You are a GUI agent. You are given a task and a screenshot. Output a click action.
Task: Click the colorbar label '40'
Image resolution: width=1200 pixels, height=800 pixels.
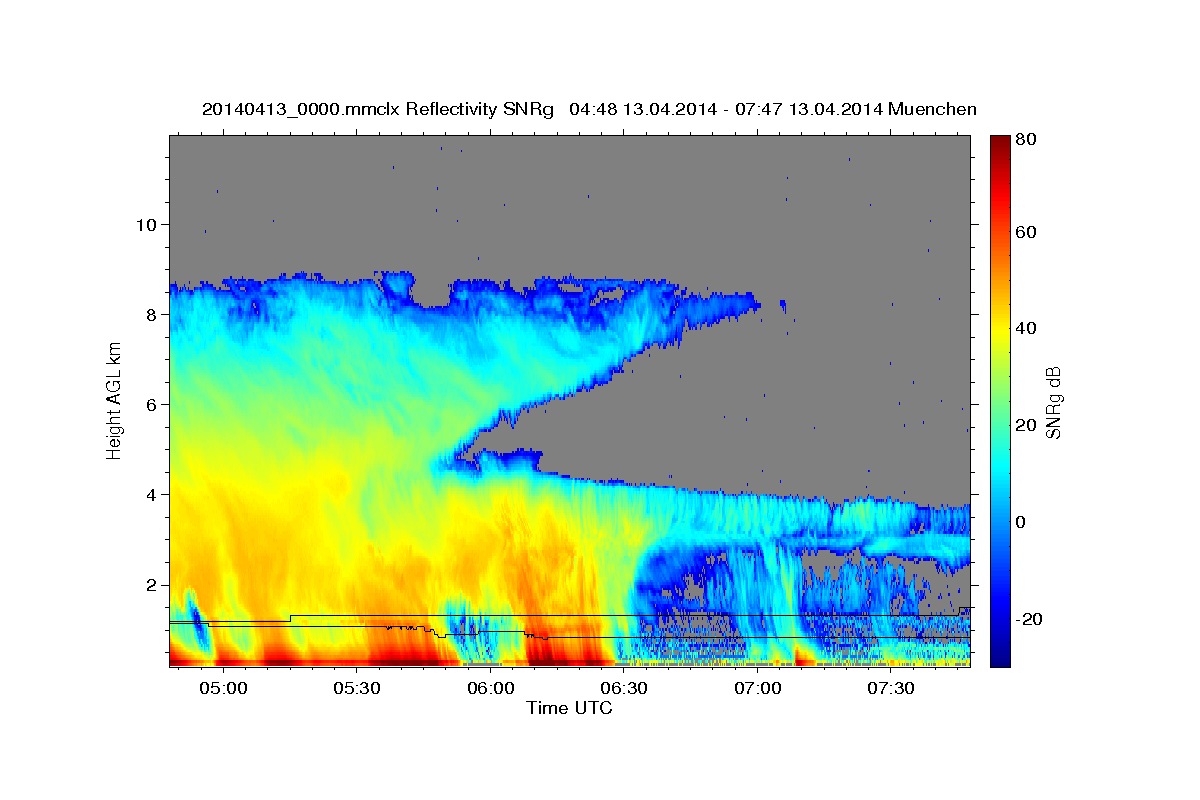(1025, 328)
